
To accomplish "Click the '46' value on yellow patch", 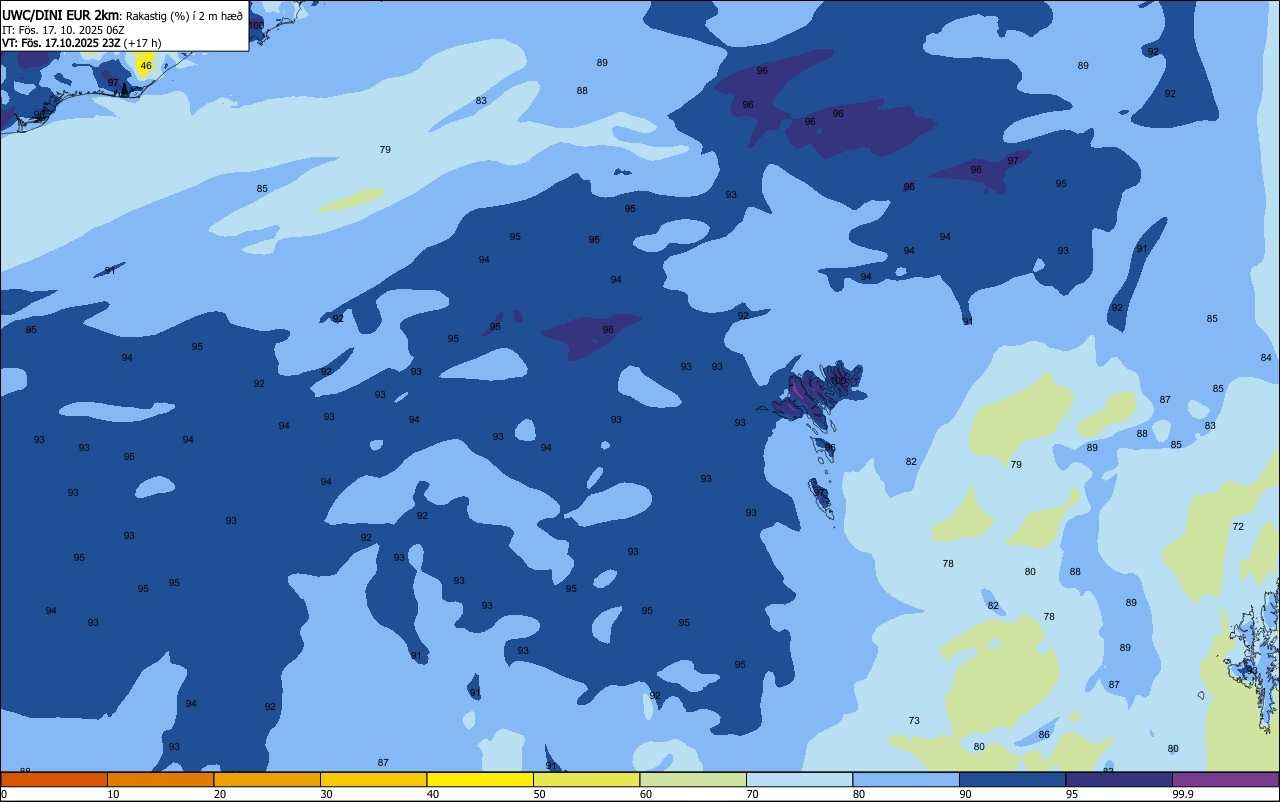I will [x=146, y=66].
